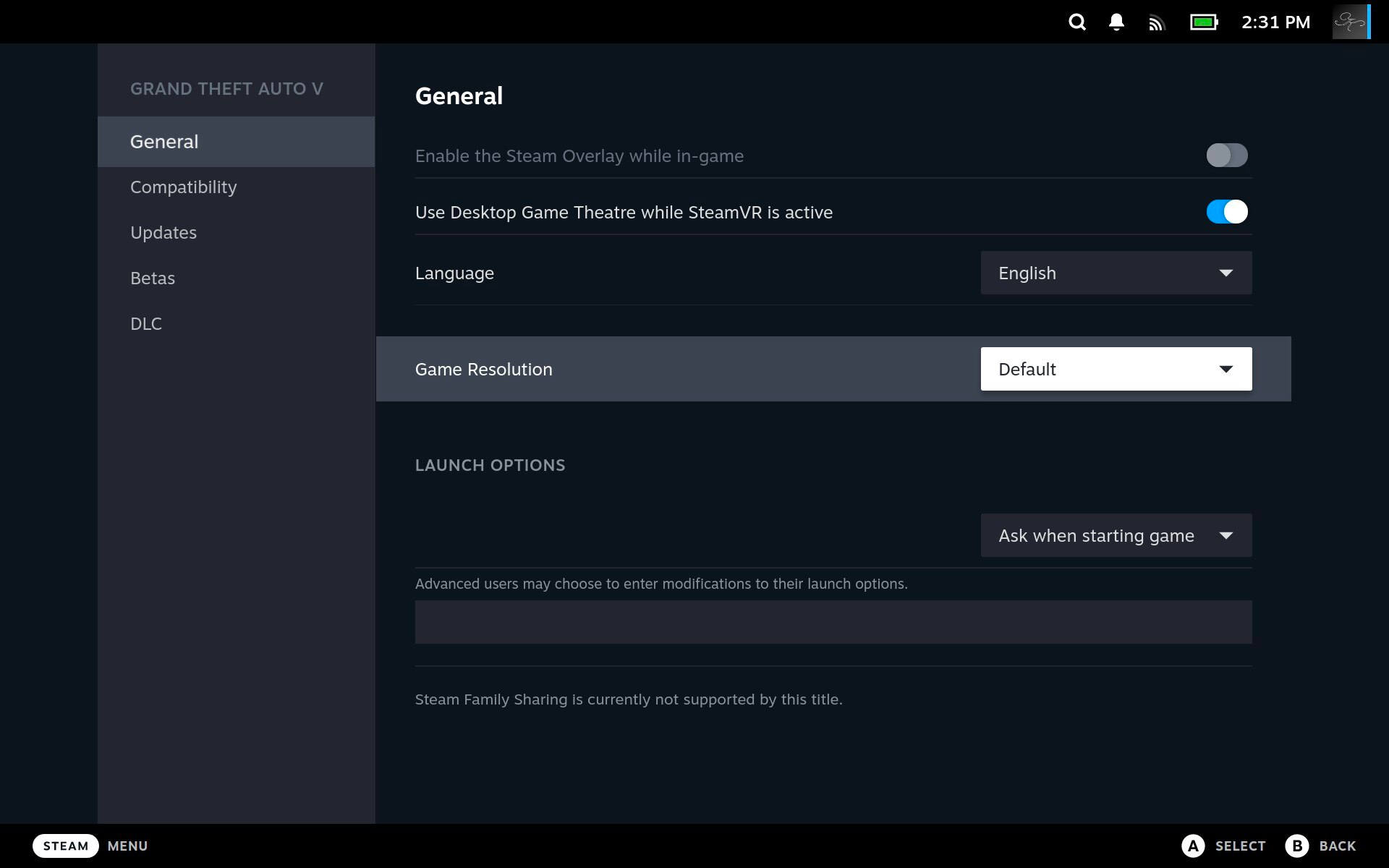Screen dimensions: 1389x868
Task: Click the 2:31 PM clock
Action: (1275, 22)
